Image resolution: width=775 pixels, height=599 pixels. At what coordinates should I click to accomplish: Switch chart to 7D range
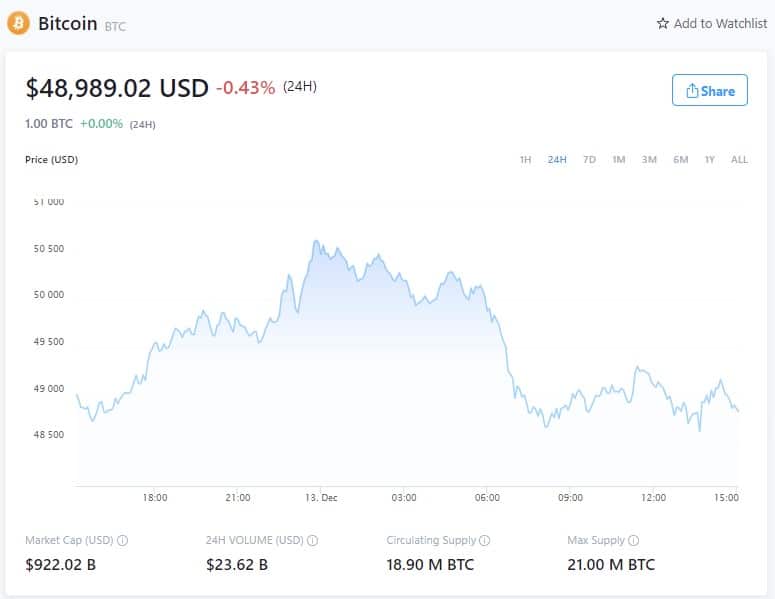pyautogui.click(x=589, y=160)
